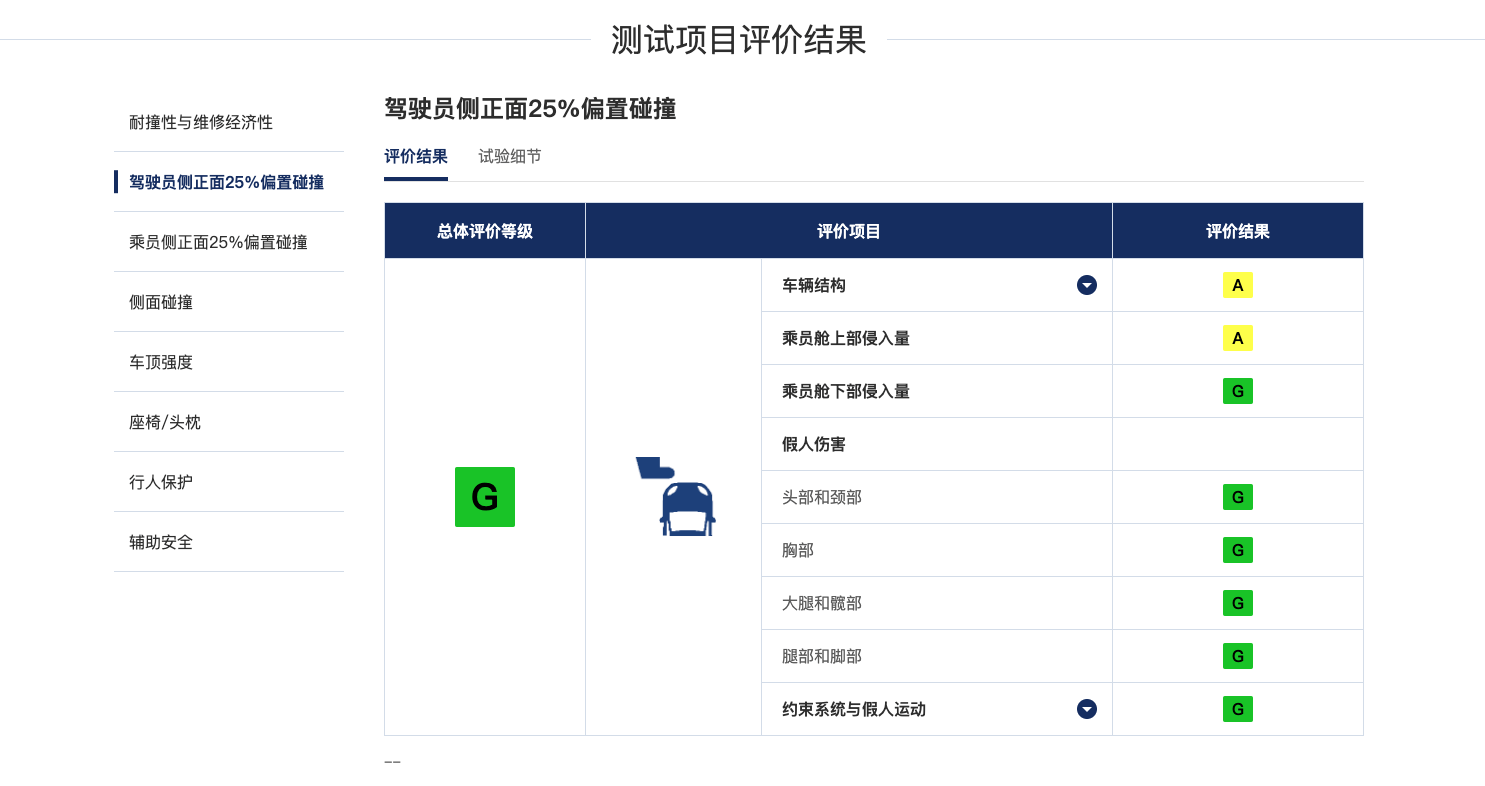Select 驾驶员侧正面25%偏置碰撞 in the sidebar

pos(229,182)
